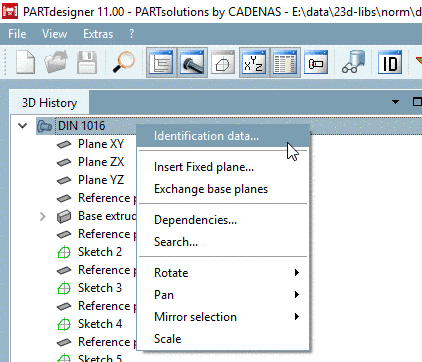Screen dimensions: 422x362
Task: Click the DIN 1016 part icon
Action: [x=44, y=126]
